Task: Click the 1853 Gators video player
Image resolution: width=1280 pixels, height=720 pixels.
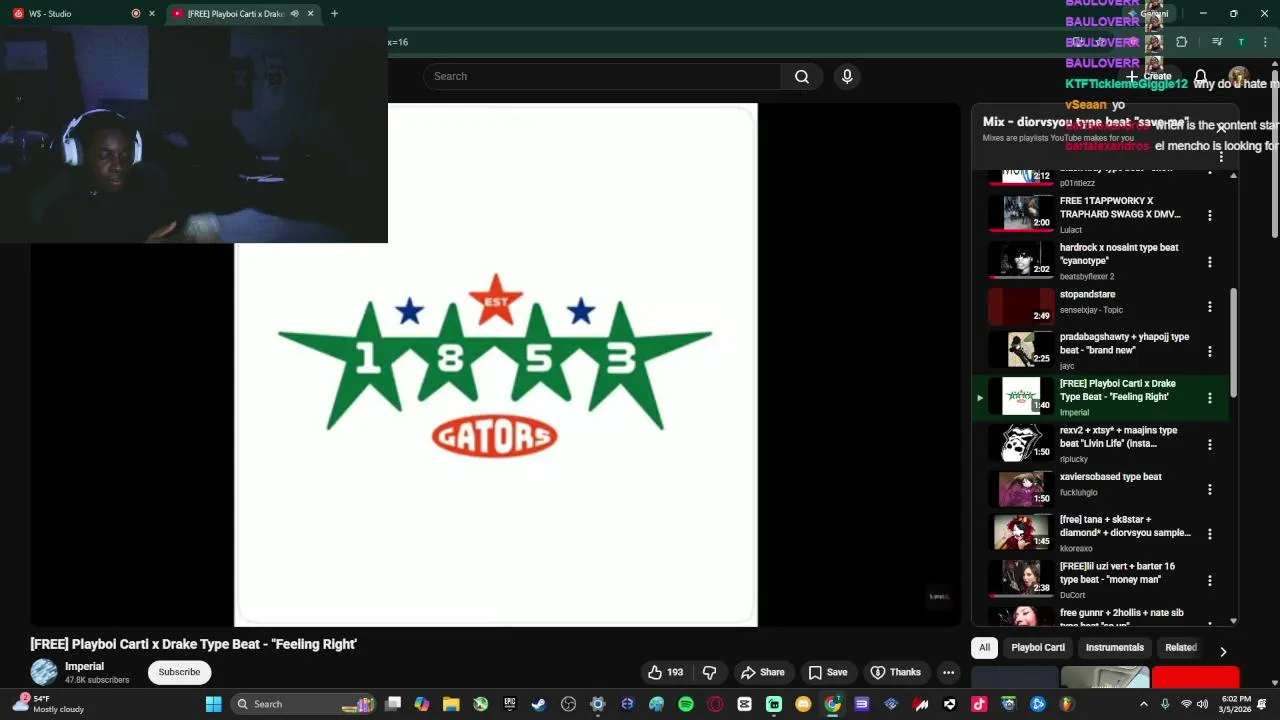Action: pyautogui.click(x=495, y=365)
